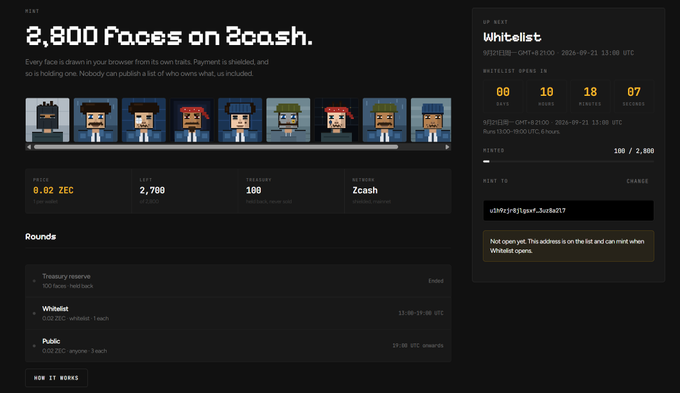Click the gallery scroll-right arrow

(x=448, y=147)
